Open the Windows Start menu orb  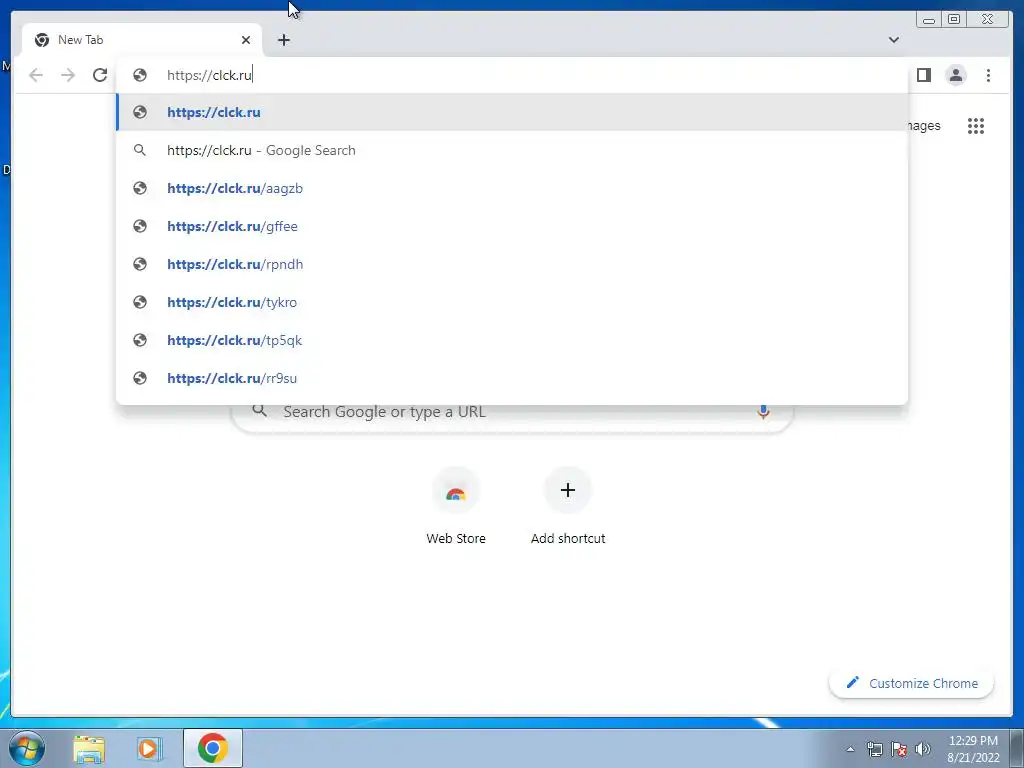click(27, 748)
